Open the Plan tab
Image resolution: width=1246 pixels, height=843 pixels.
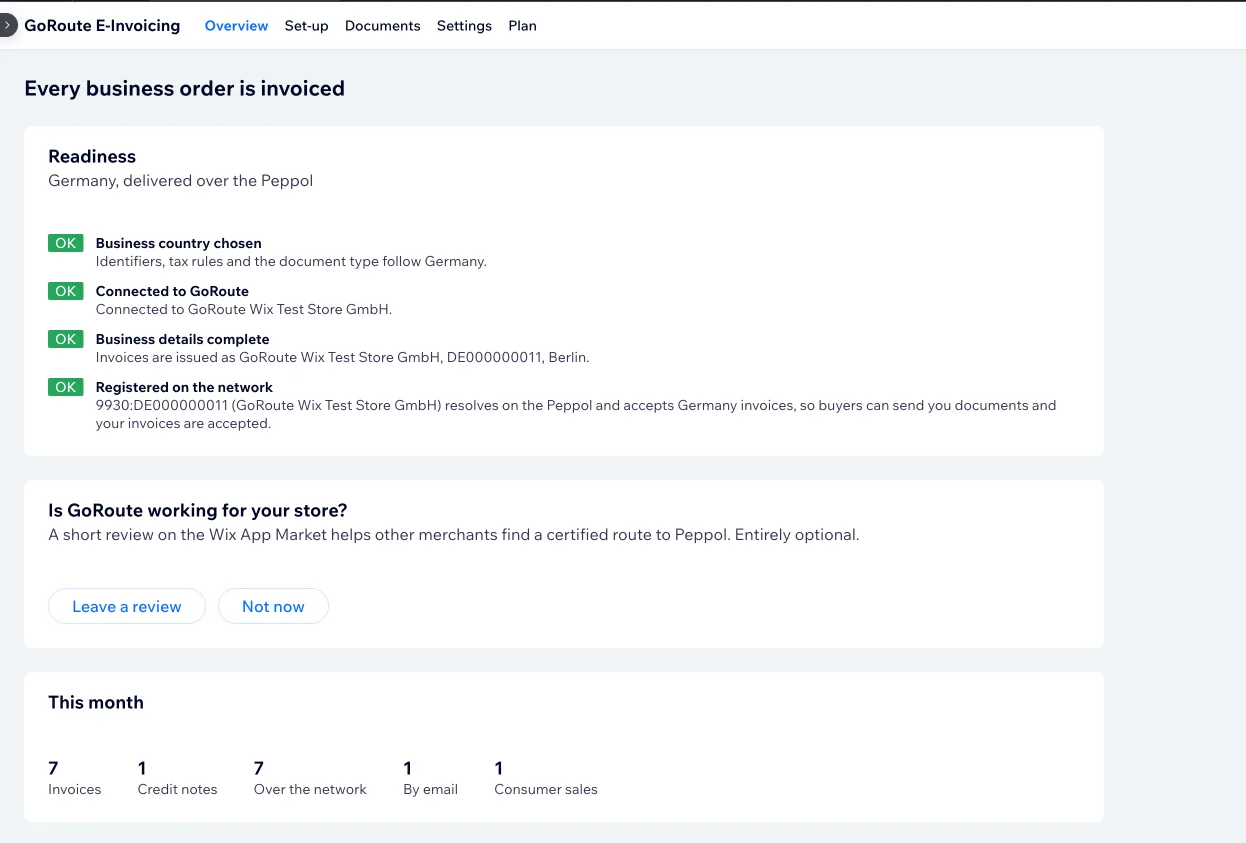pyautogui.click(x=522, y=26)
